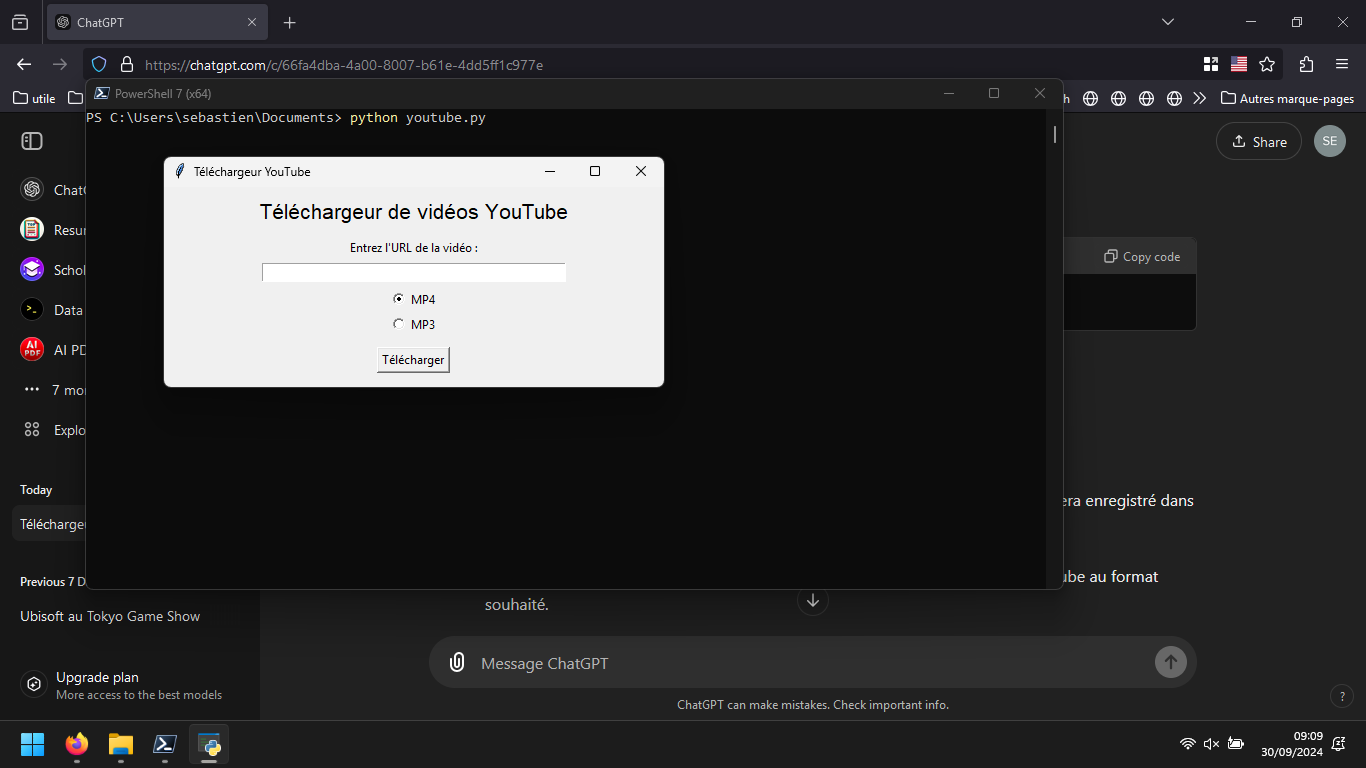Image resolution: width=1366 pixels, height=768 pixels.
Task: Select the MP3 format option
Action: click(x=399, y=324)
